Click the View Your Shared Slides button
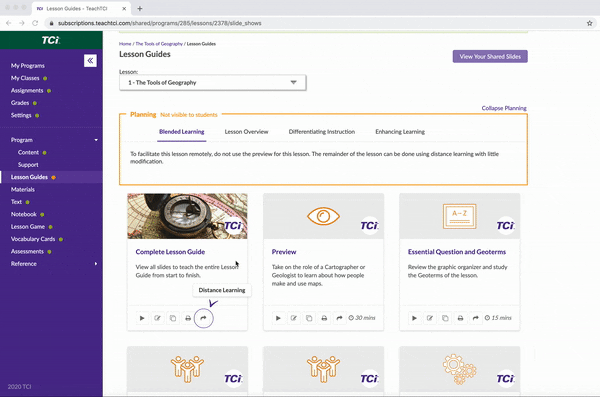Image resolution: width=600 pixels, height=397 pixels. click(490, 57)
